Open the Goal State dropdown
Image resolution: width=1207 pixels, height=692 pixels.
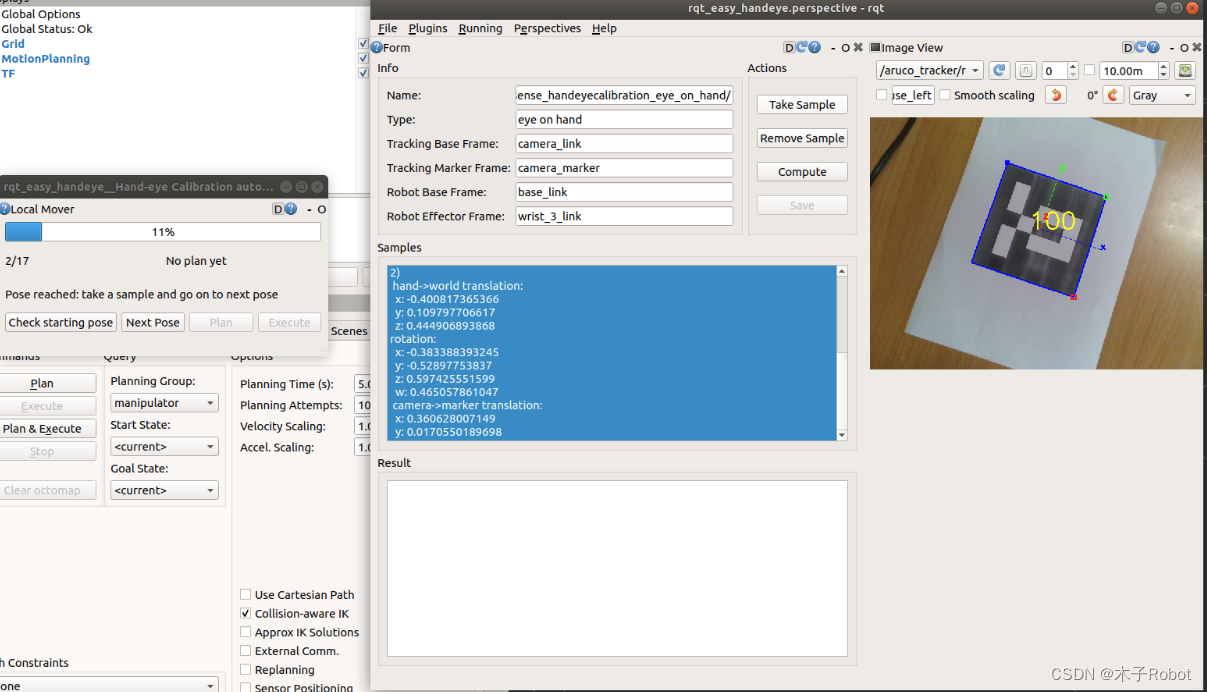(x=164, y=491)
